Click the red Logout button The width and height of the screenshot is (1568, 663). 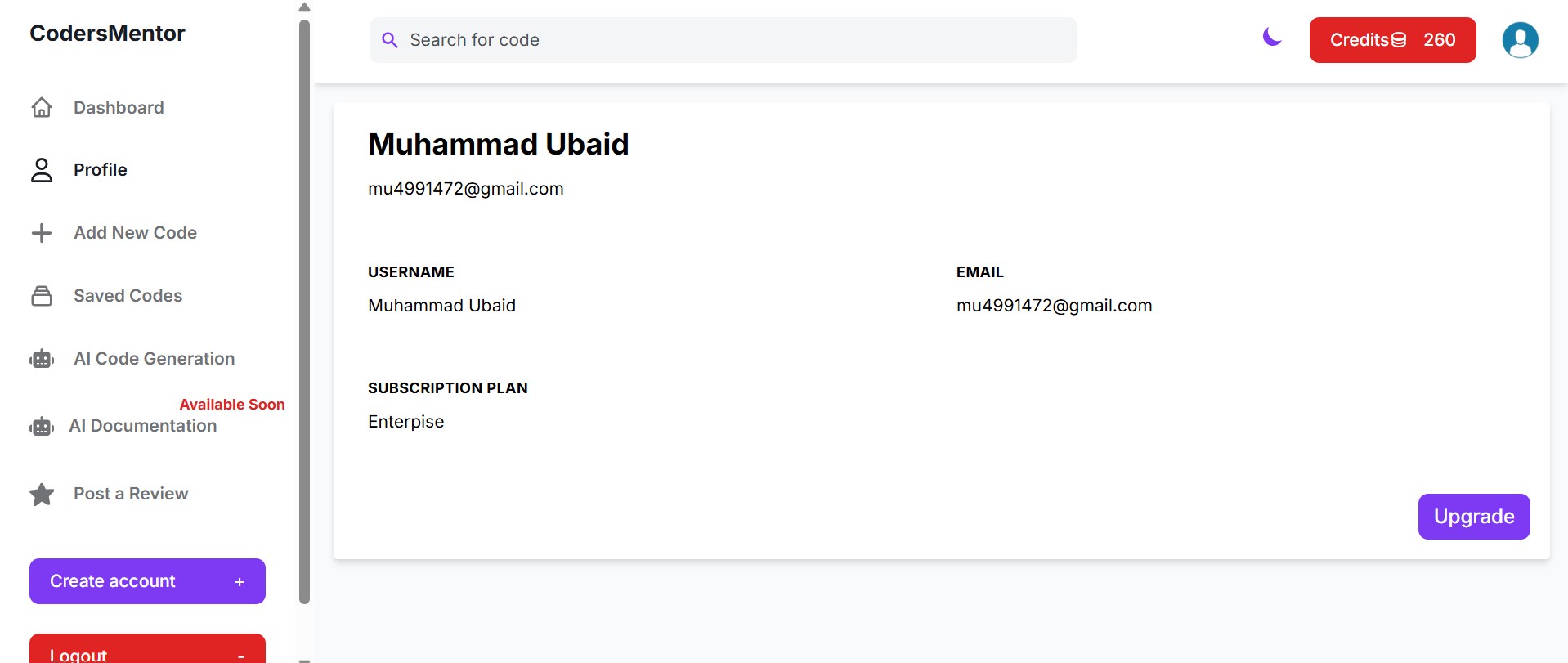coord(147,649)
